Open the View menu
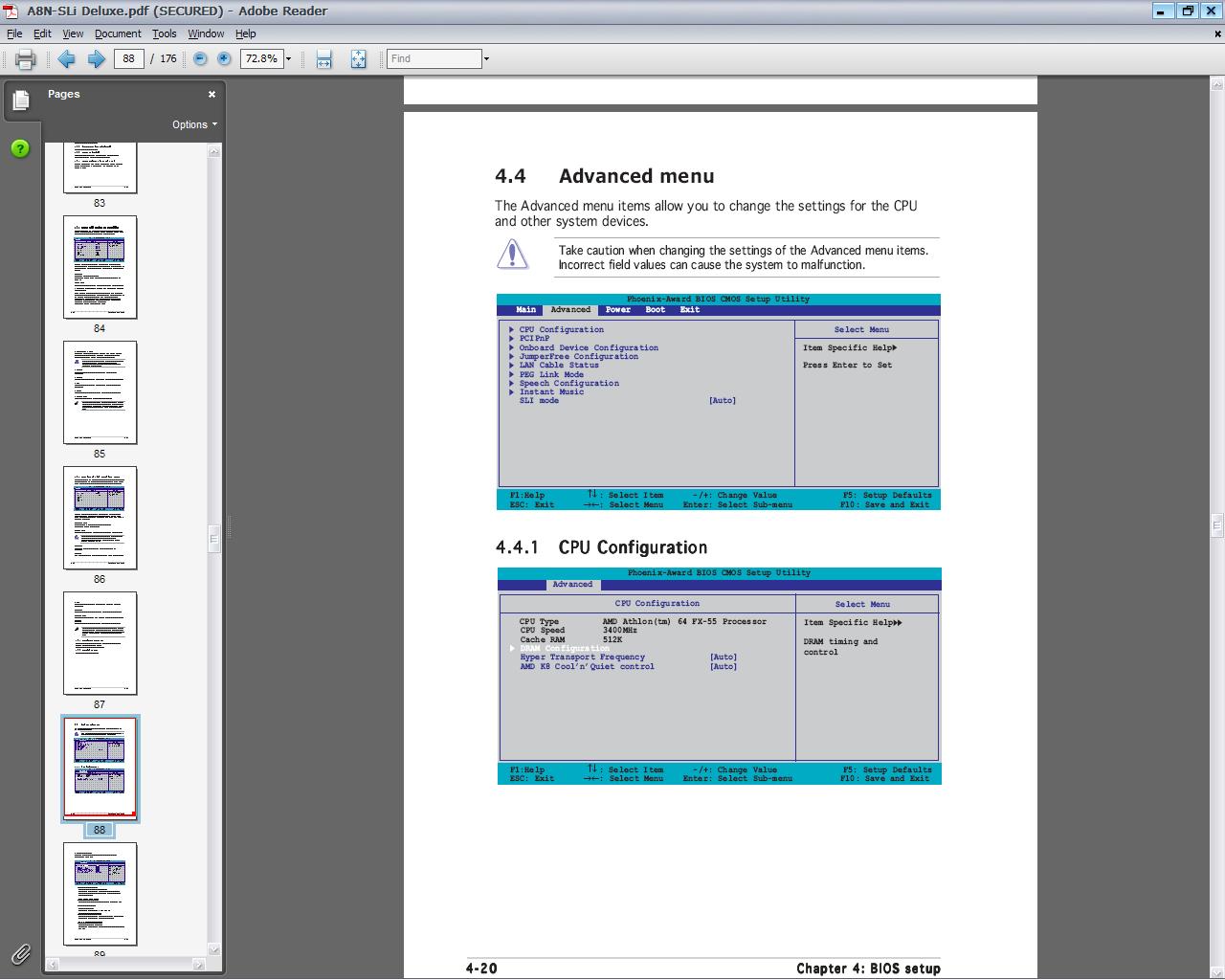1225x980 pixels. pyautogui.click(x=73, y=33)
